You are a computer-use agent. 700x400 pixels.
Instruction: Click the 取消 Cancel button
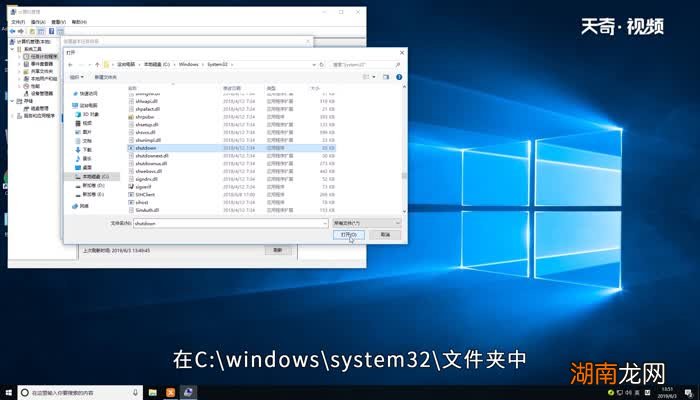[385, 235]
